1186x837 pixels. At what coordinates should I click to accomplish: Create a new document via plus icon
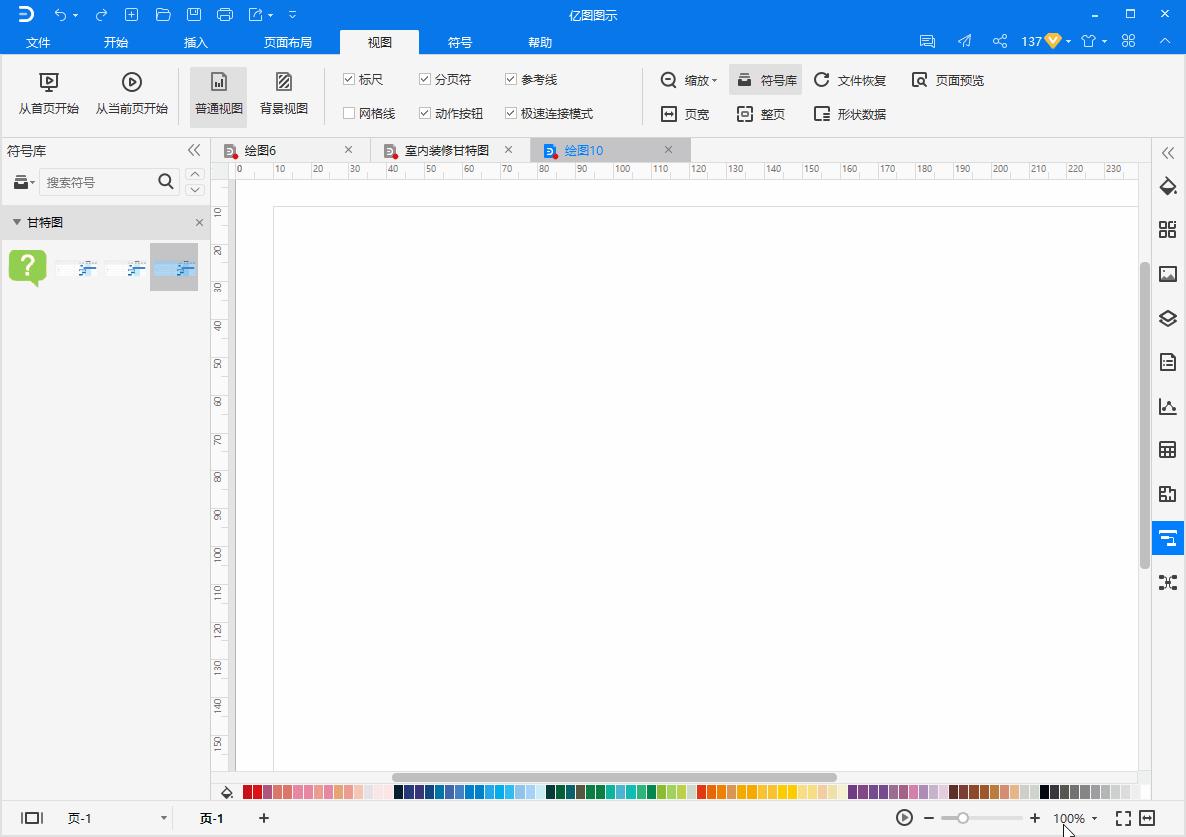(132, 15)
